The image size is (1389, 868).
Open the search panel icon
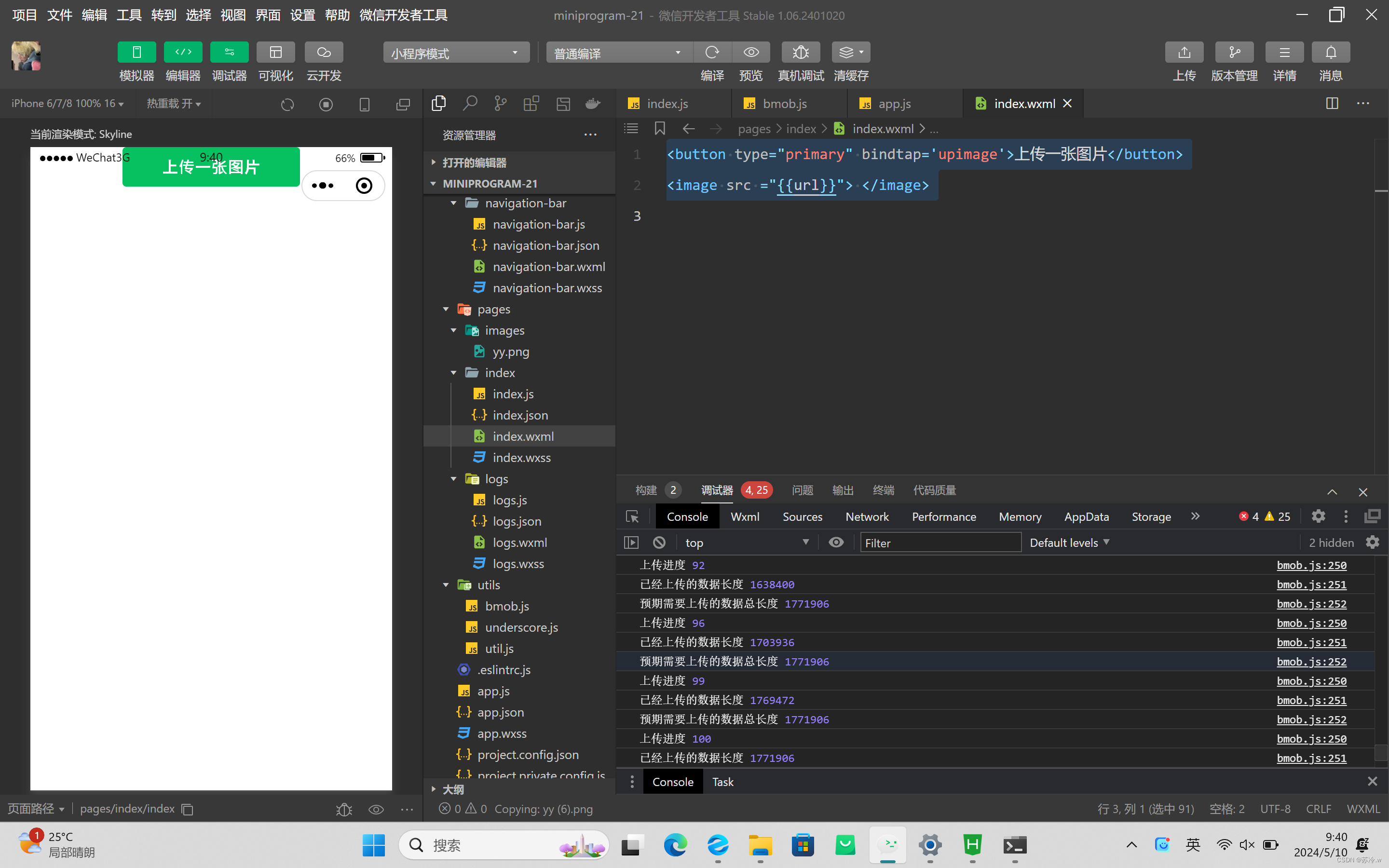tap(470, 103)
